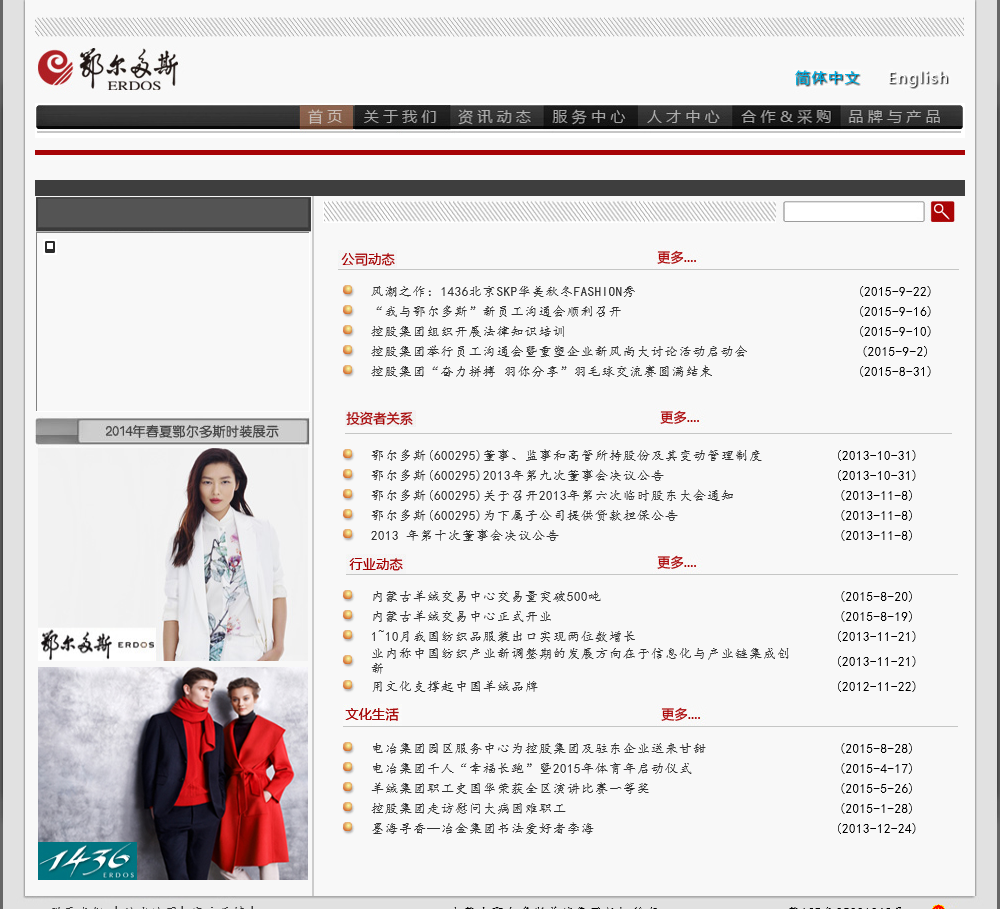The image size is (1000, 909).
Task: Open the 首页 menu item
Action: 326,117
